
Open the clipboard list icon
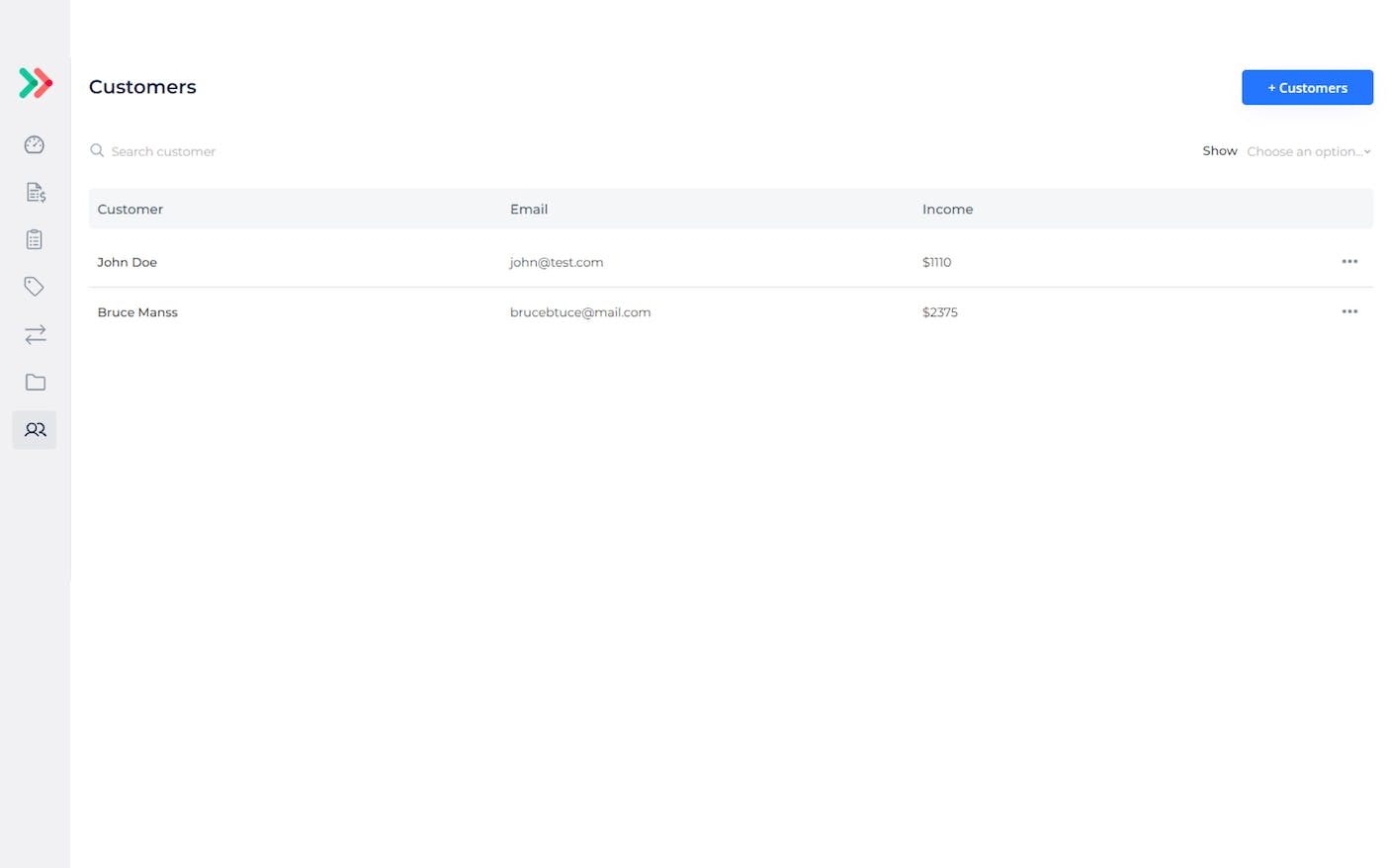35,239
